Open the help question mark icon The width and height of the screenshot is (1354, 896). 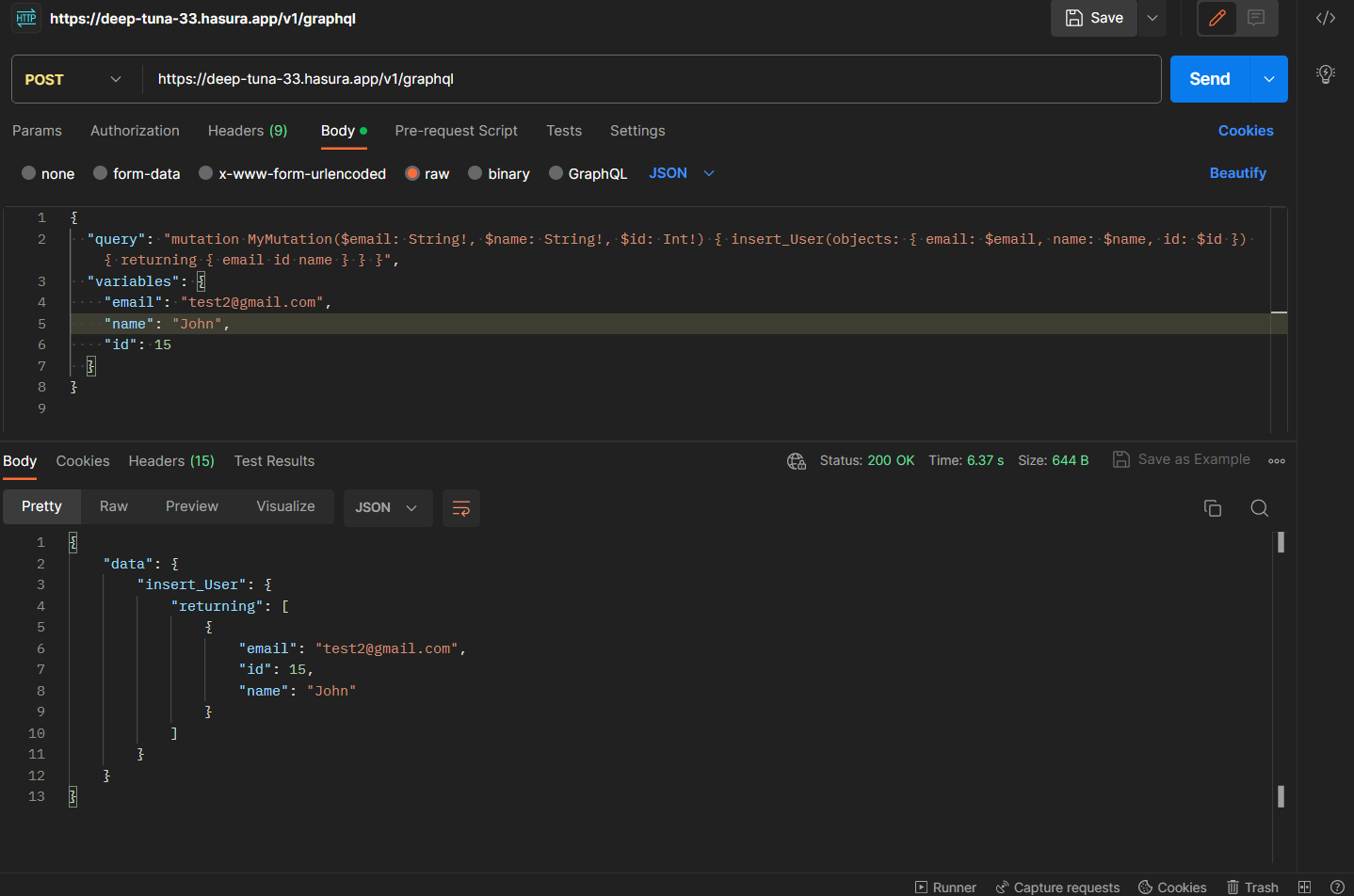pyautogui.click(x=1337, y=888)
